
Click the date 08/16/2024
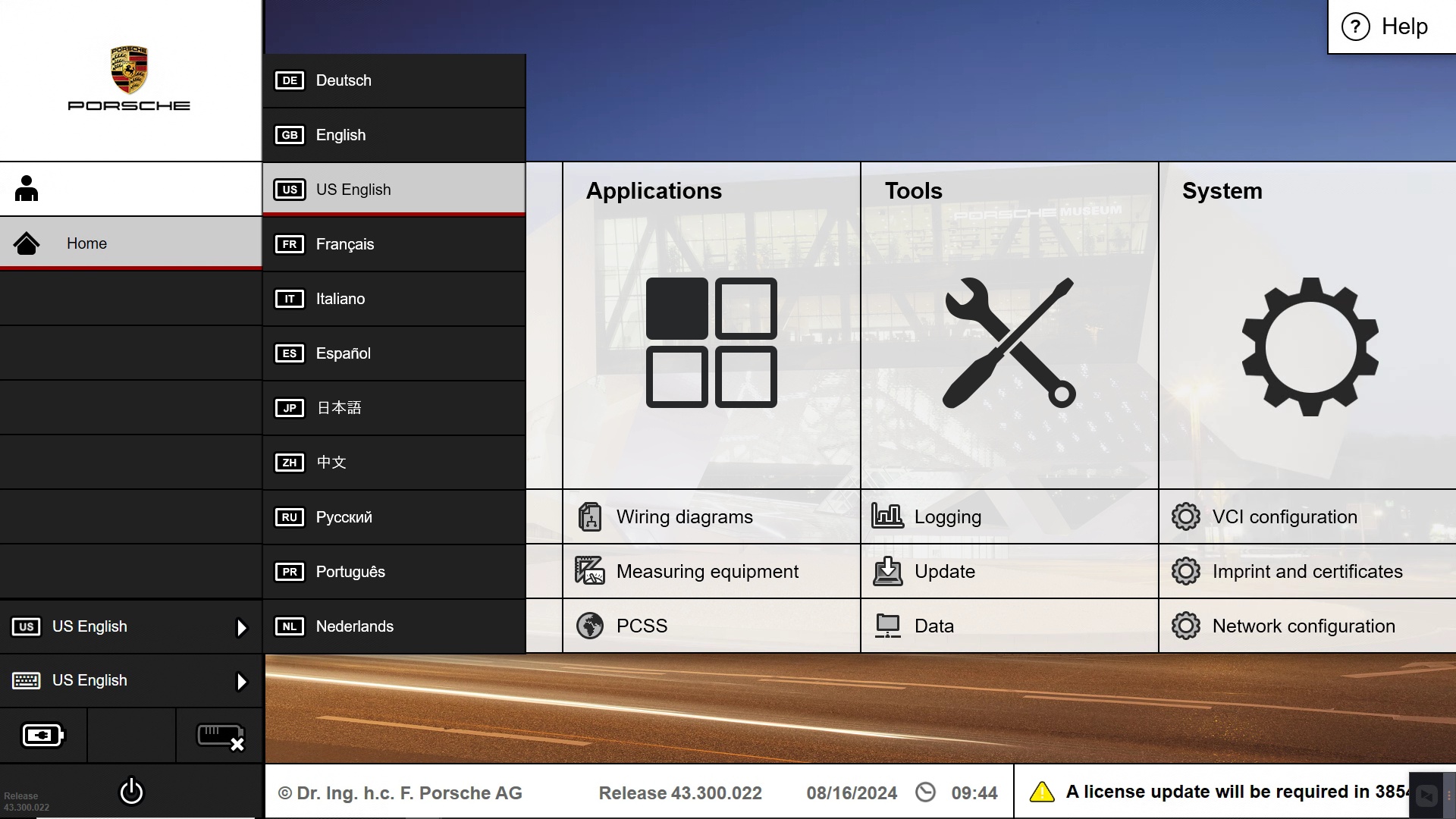(x=852, y=793)
